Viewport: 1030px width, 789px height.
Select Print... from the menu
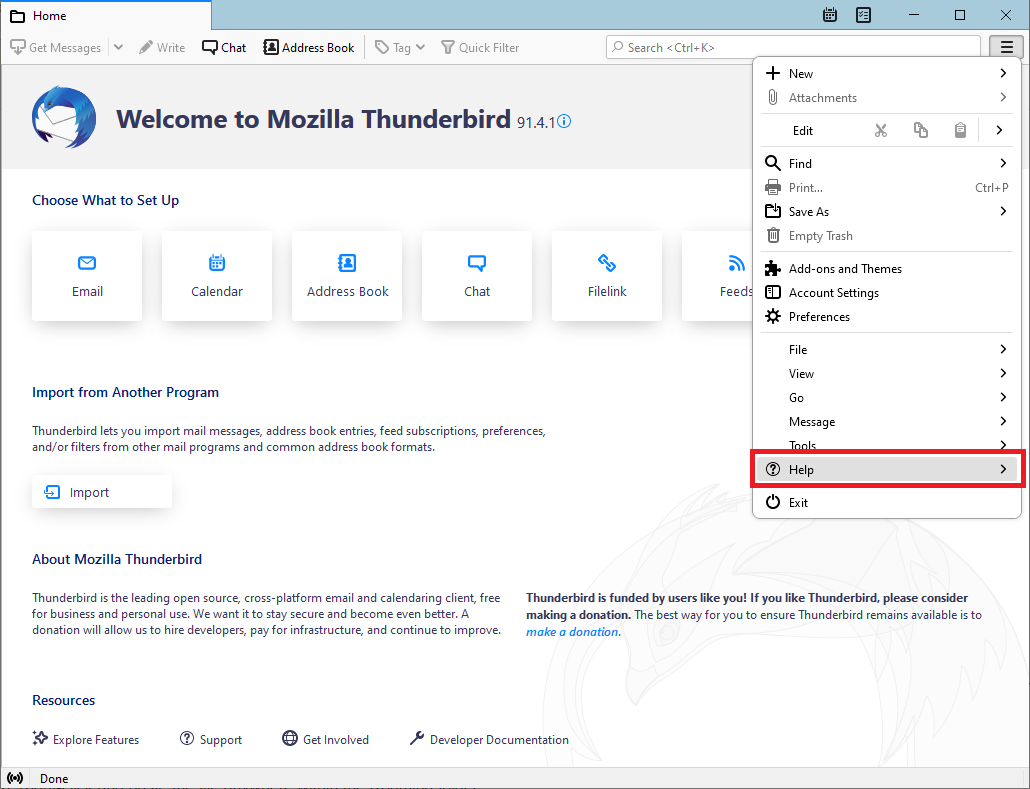pos(886,187)
